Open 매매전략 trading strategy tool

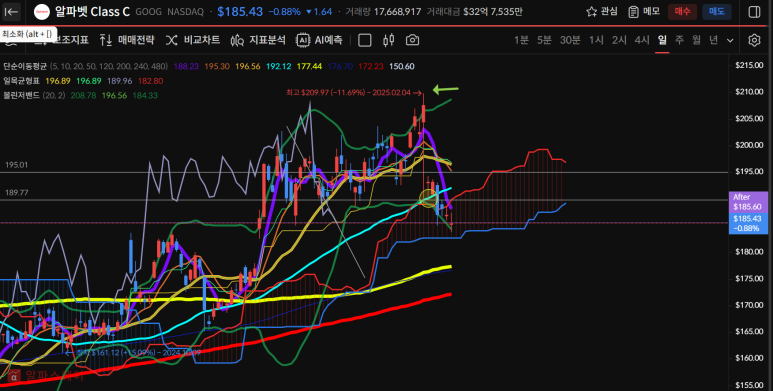pos(127,40)
